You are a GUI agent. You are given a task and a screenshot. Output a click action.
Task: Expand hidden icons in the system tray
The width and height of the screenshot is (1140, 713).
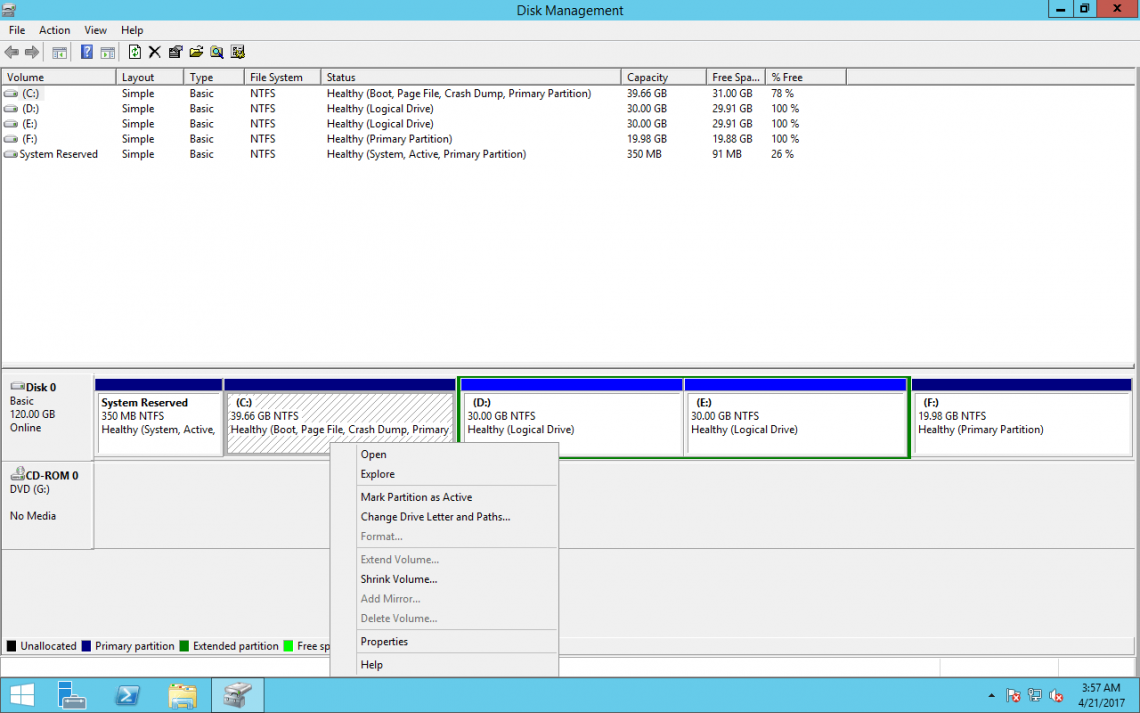[991, 695]
